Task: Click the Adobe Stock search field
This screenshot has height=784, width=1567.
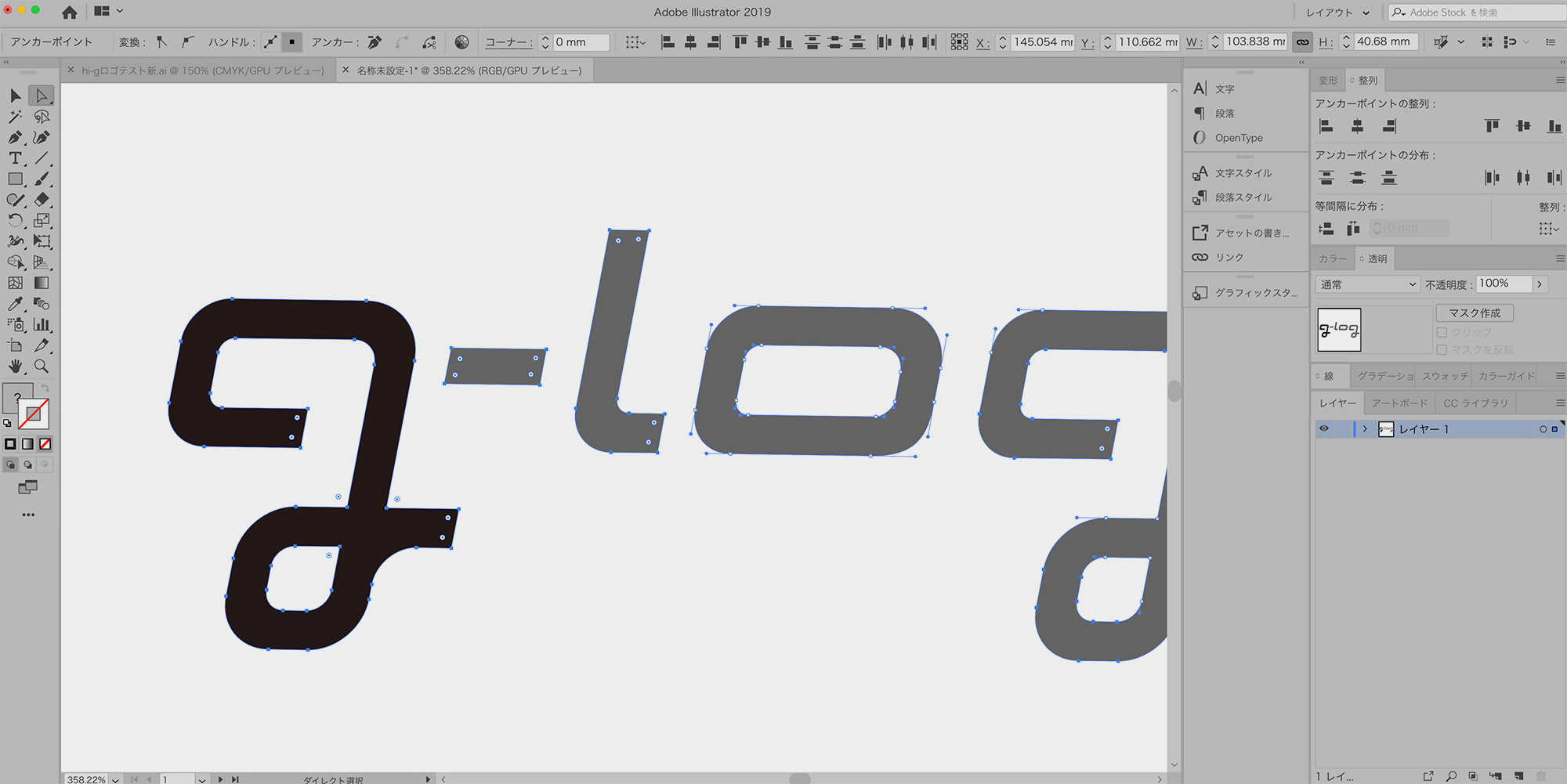Action: pos(1478,13)
